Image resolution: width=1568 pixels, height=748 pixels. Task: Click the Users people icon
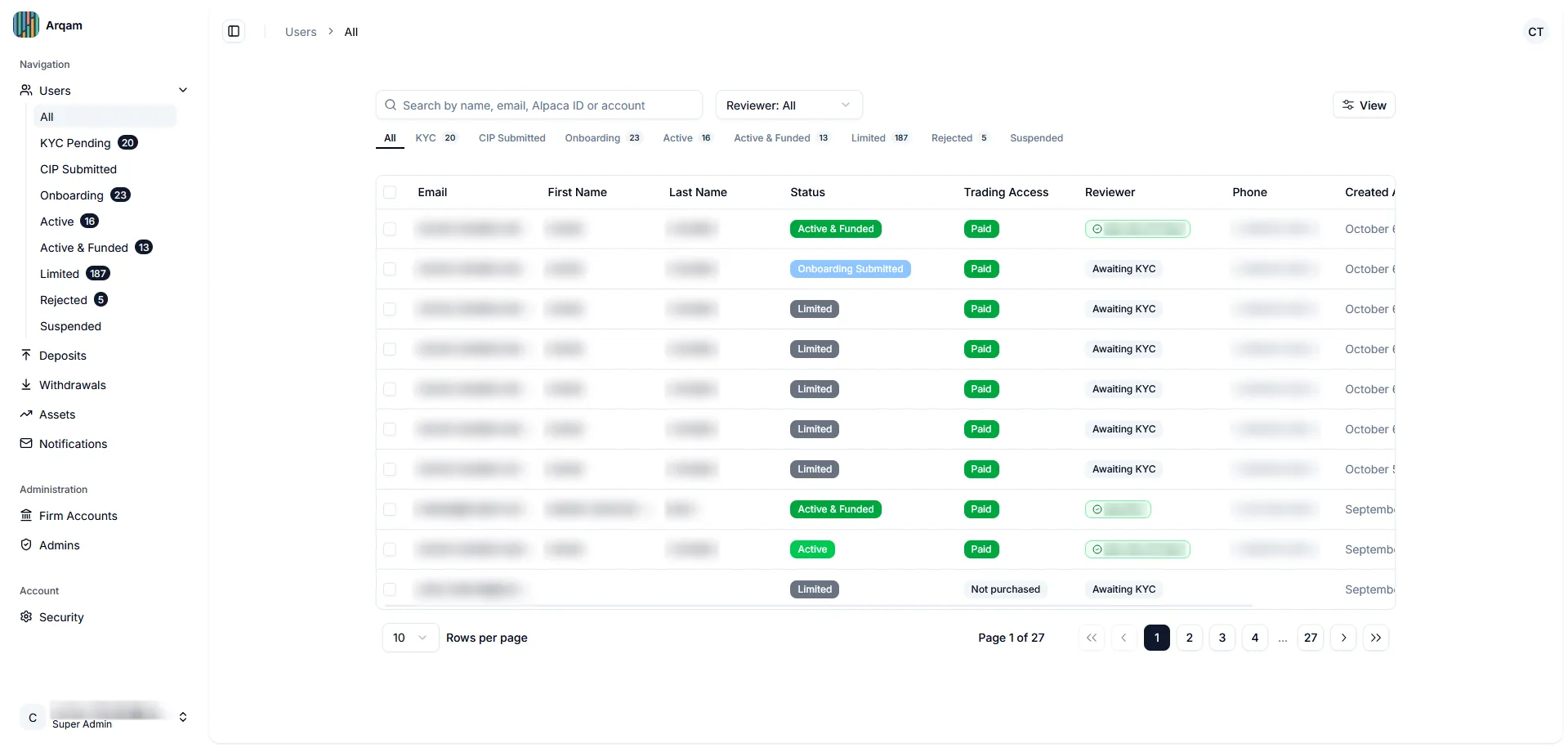26,90
